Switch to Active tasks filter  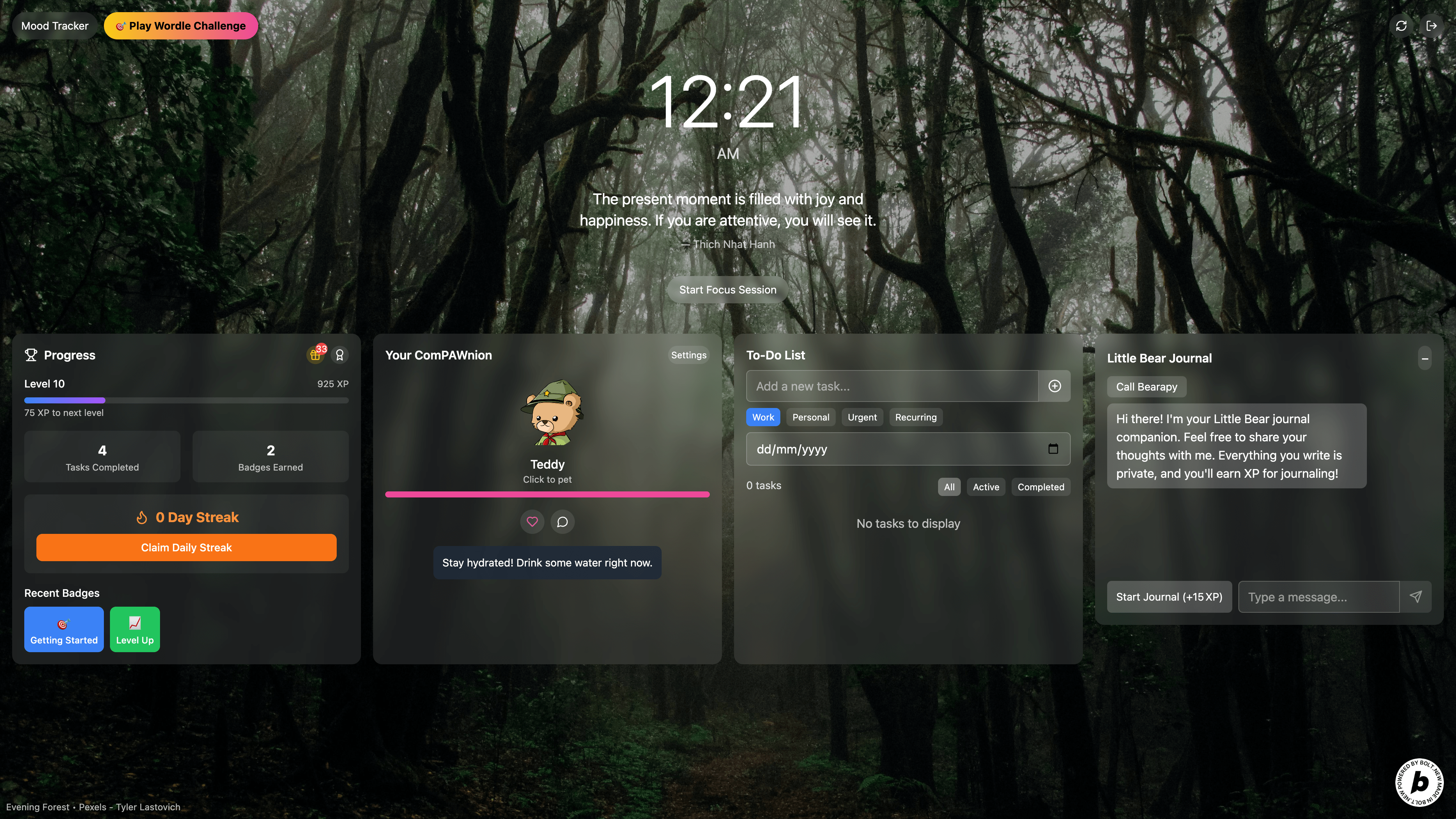pyautogui.click(x=986, y=486)
